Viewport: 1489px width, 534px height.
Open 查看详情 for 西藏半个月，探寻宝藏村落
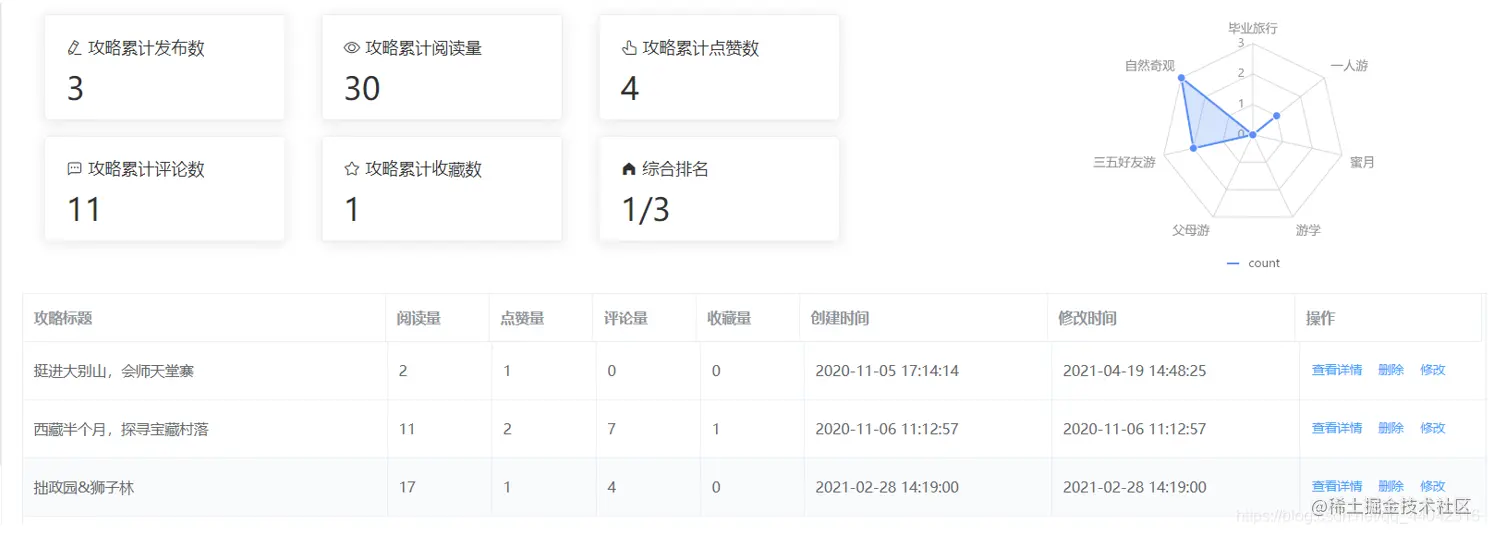(1336, 428)
